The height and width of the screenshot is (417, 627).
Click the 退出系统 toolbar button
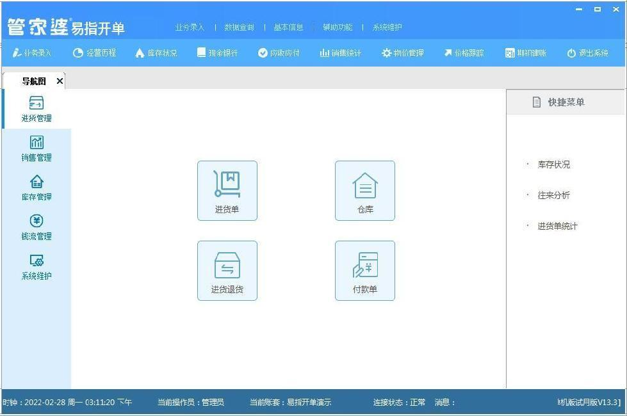pyautogui.click(x=587, y=53)
